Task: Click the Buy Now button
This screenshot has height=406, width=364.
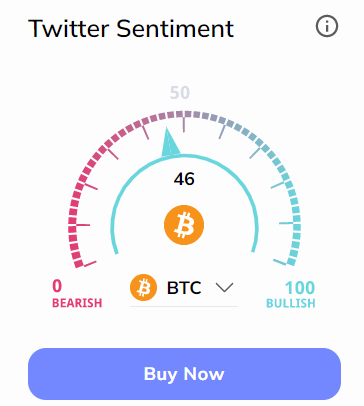Action: 184,374
